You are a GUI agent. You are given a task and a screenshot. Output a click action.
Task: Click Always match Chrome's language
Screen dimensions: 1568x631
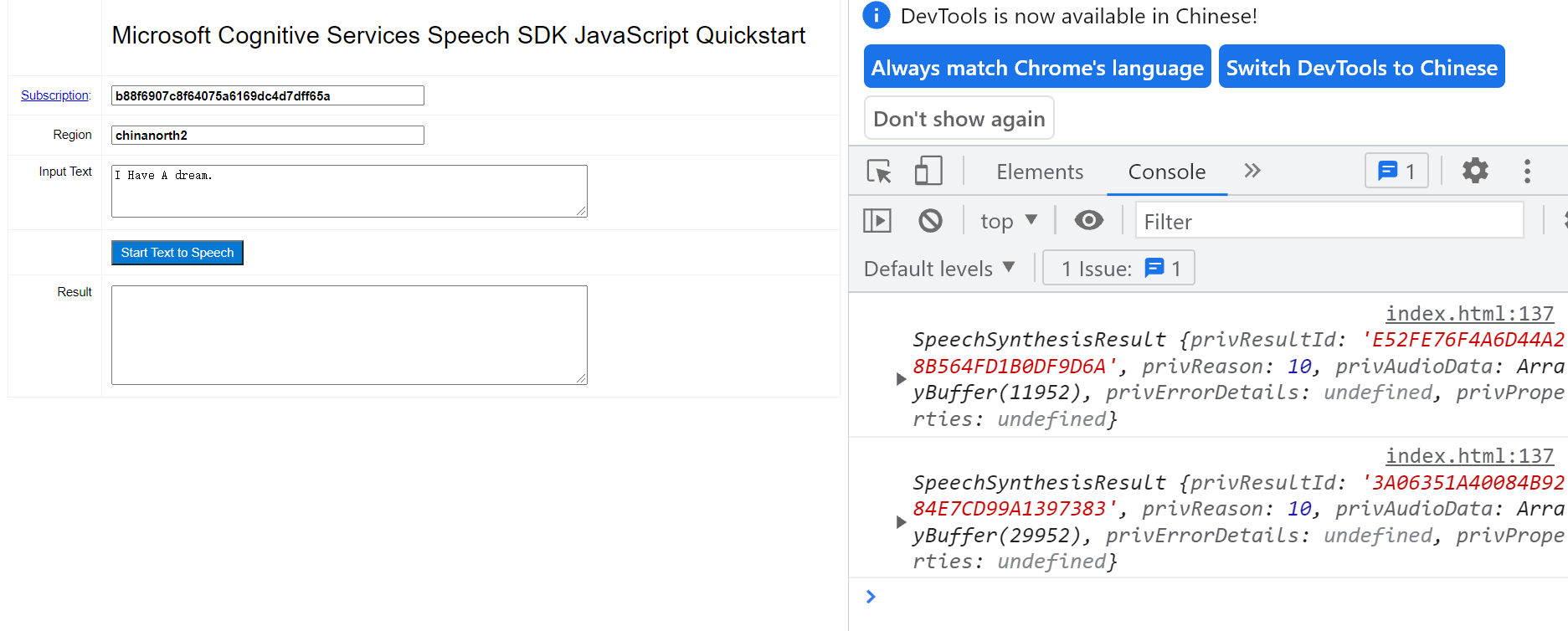click(1037, 67)
